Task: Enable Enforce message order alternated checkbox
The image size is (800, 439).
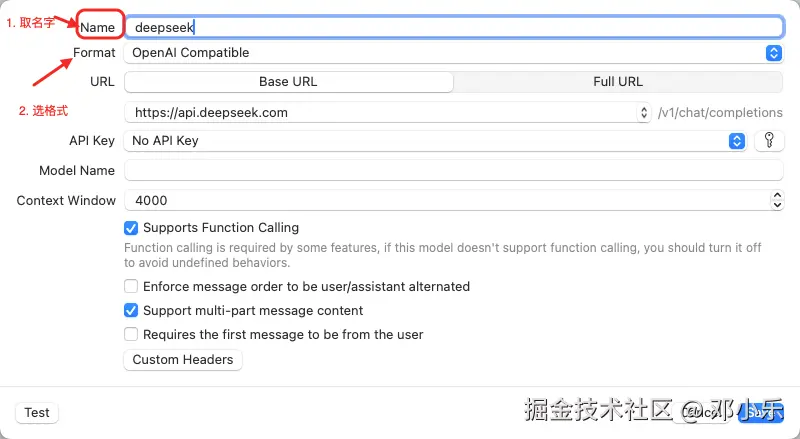Action: [131, 286]
